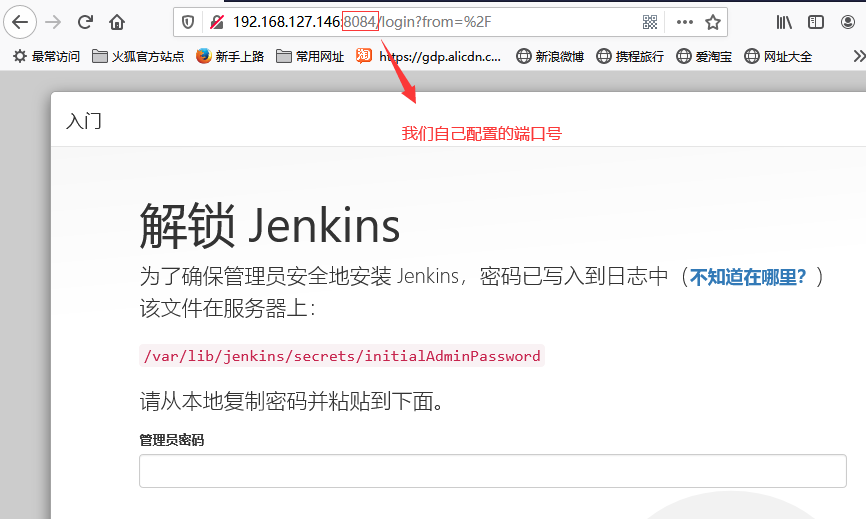The width and height of the screenshot is (866, 519).
Task: Reload the current page
Action: 86,22
